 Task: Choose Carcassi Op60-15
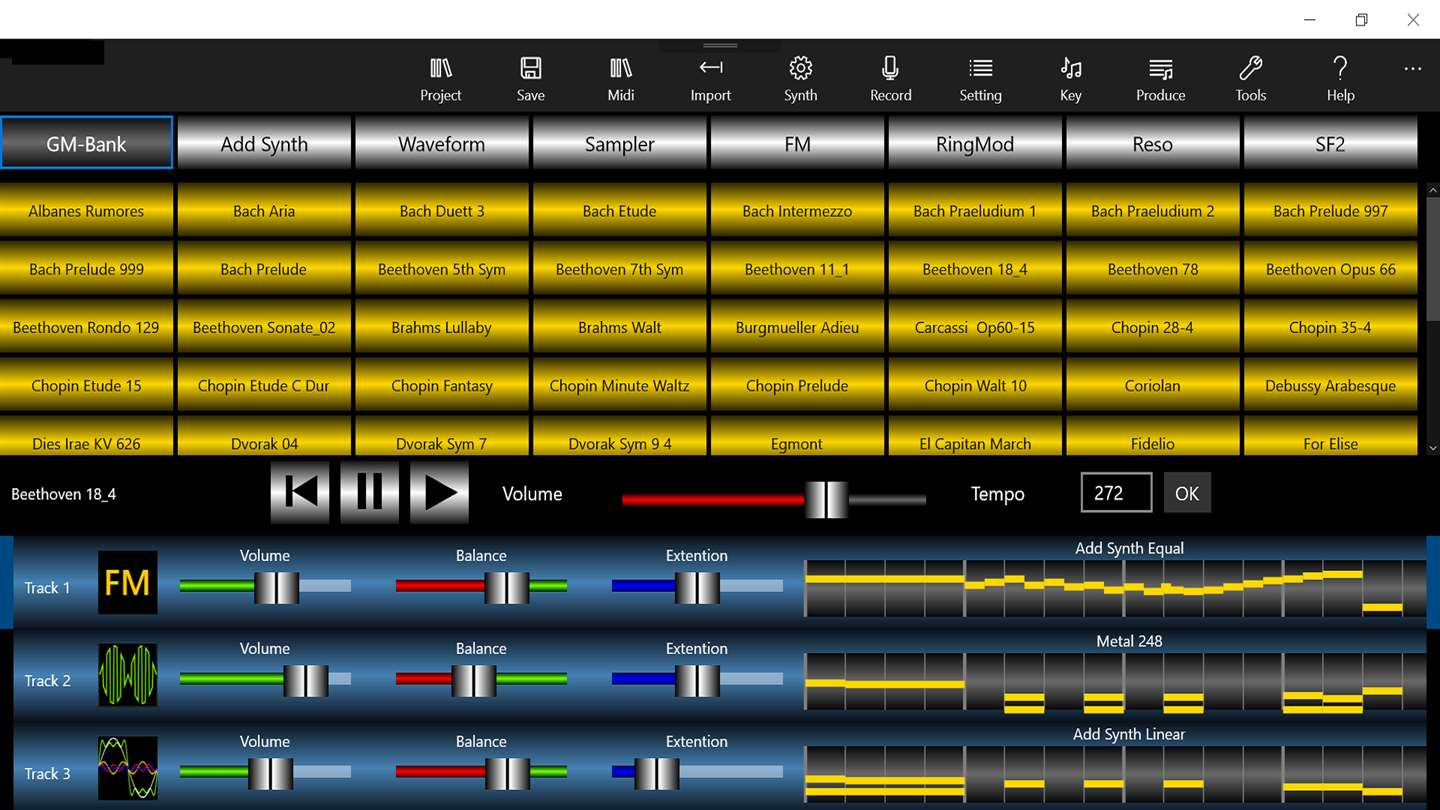pos(975,326)
